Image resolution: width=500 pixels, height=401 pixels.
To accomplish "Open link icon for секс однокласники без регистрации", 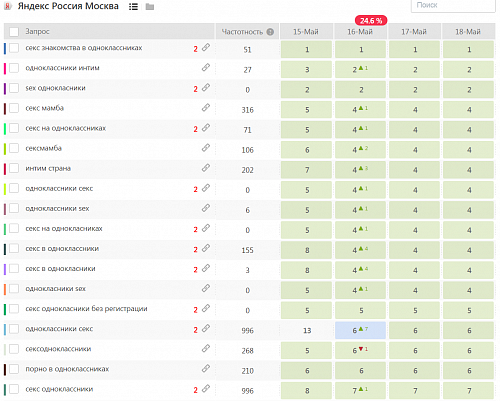I will click(206, 308).
